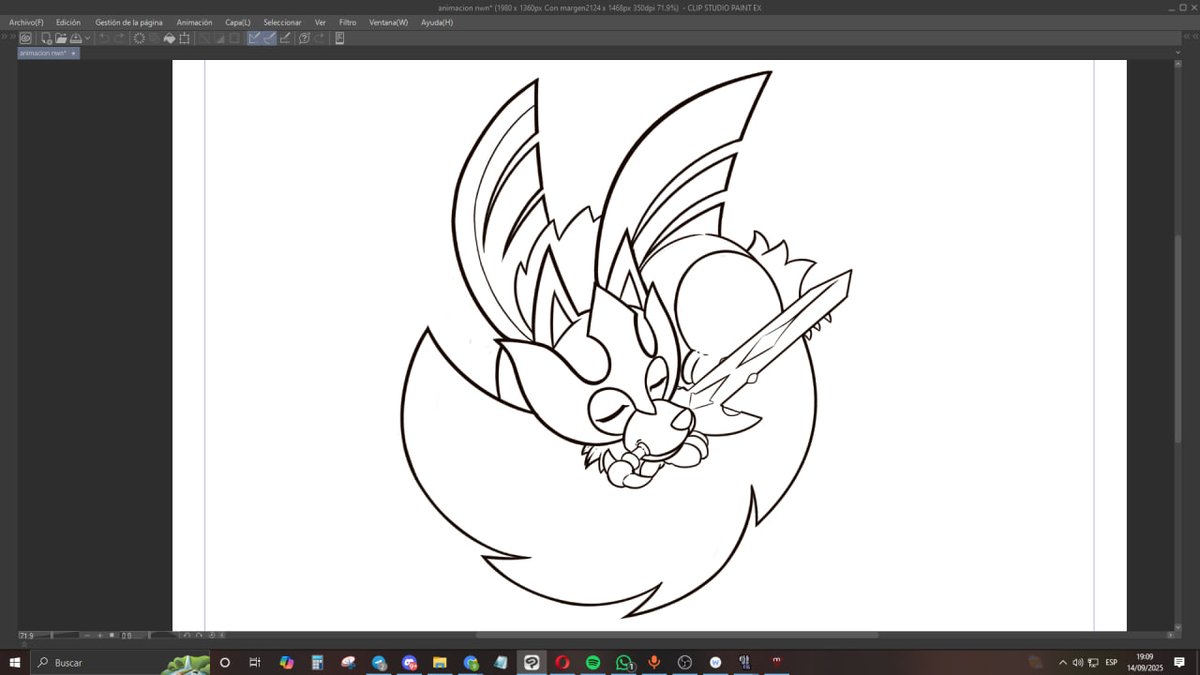The height and width of the screenshot is (675, 1200).
Task: Click the zoom in plus button
Action: point(100,636)
